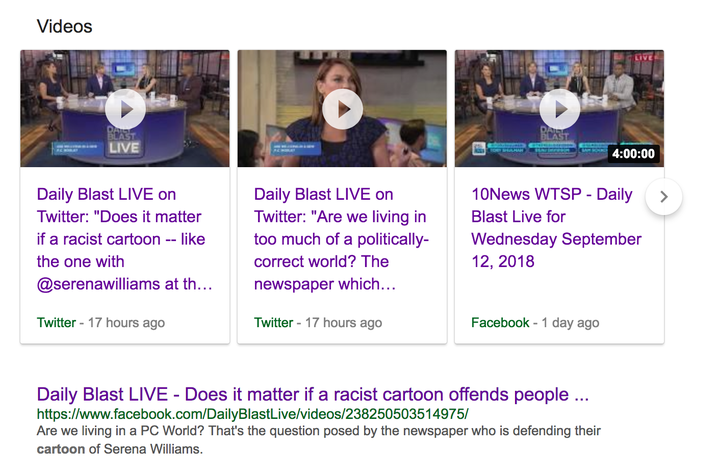Image resolution: width=720 pixels, height=476 pixels.
Task: Click the Facebook source label under 10News video
Action: click(500, 323)
